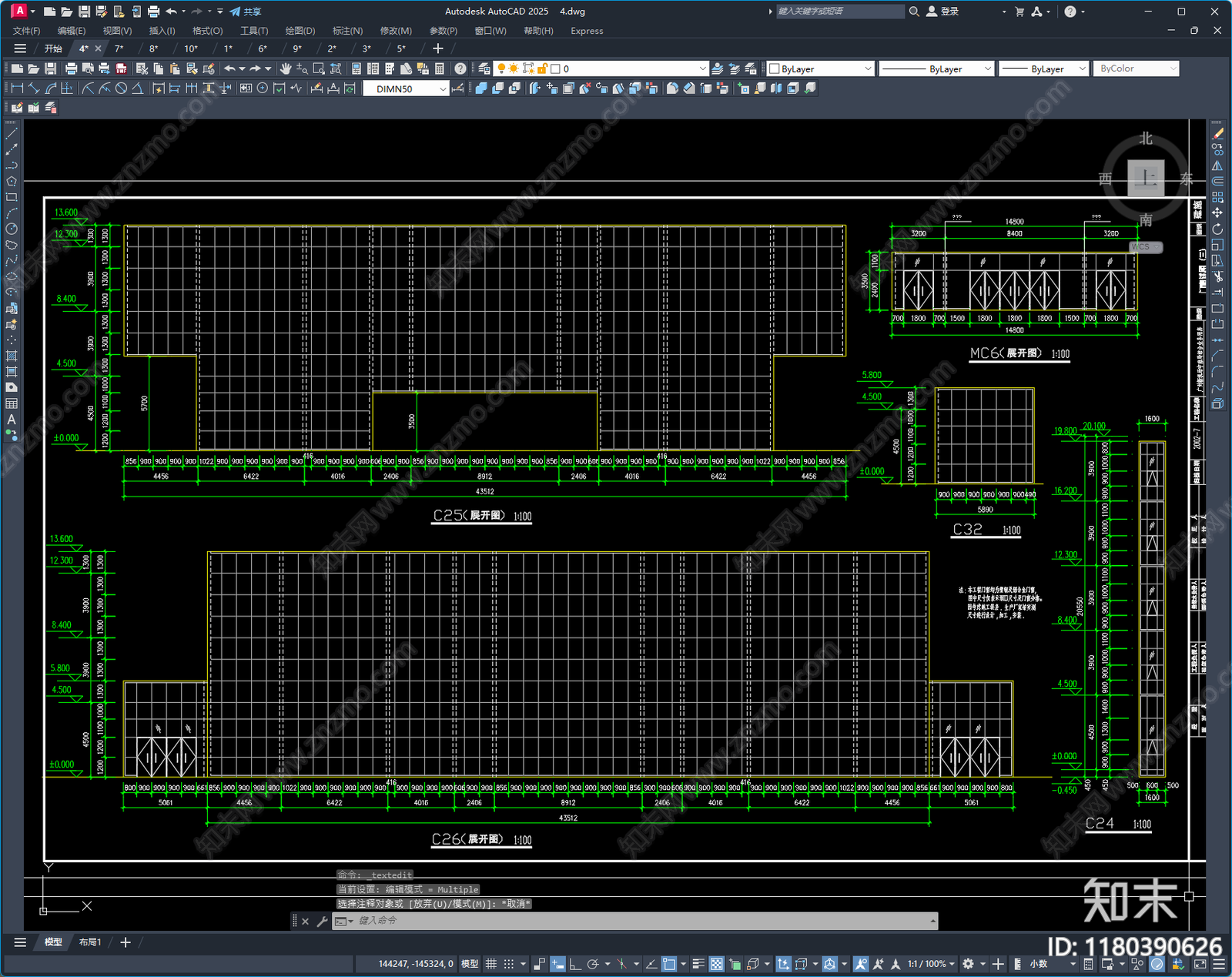Click the QuickCalc calculator icon
The image size is (1232, 977).
point(440,69)
